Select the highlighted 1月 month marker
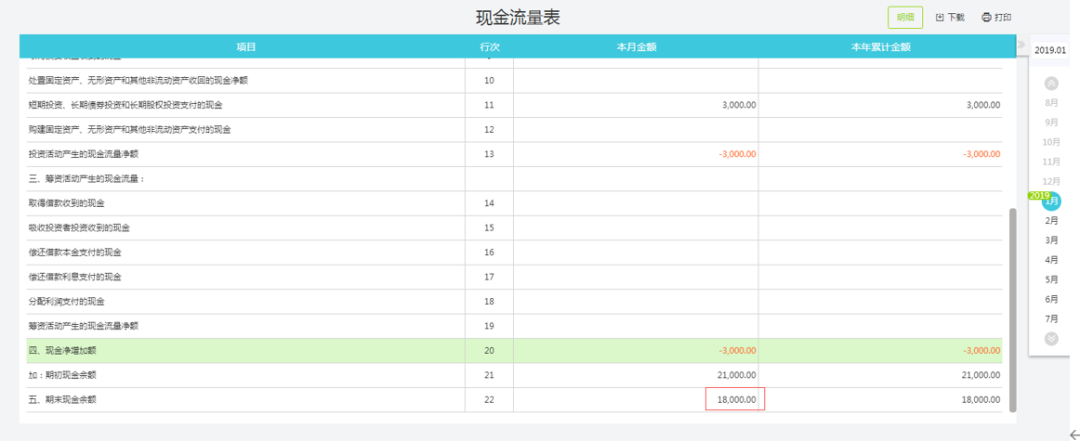Image resolution: width=1080 pixels, height=441 pixels. pos(1051,201)
